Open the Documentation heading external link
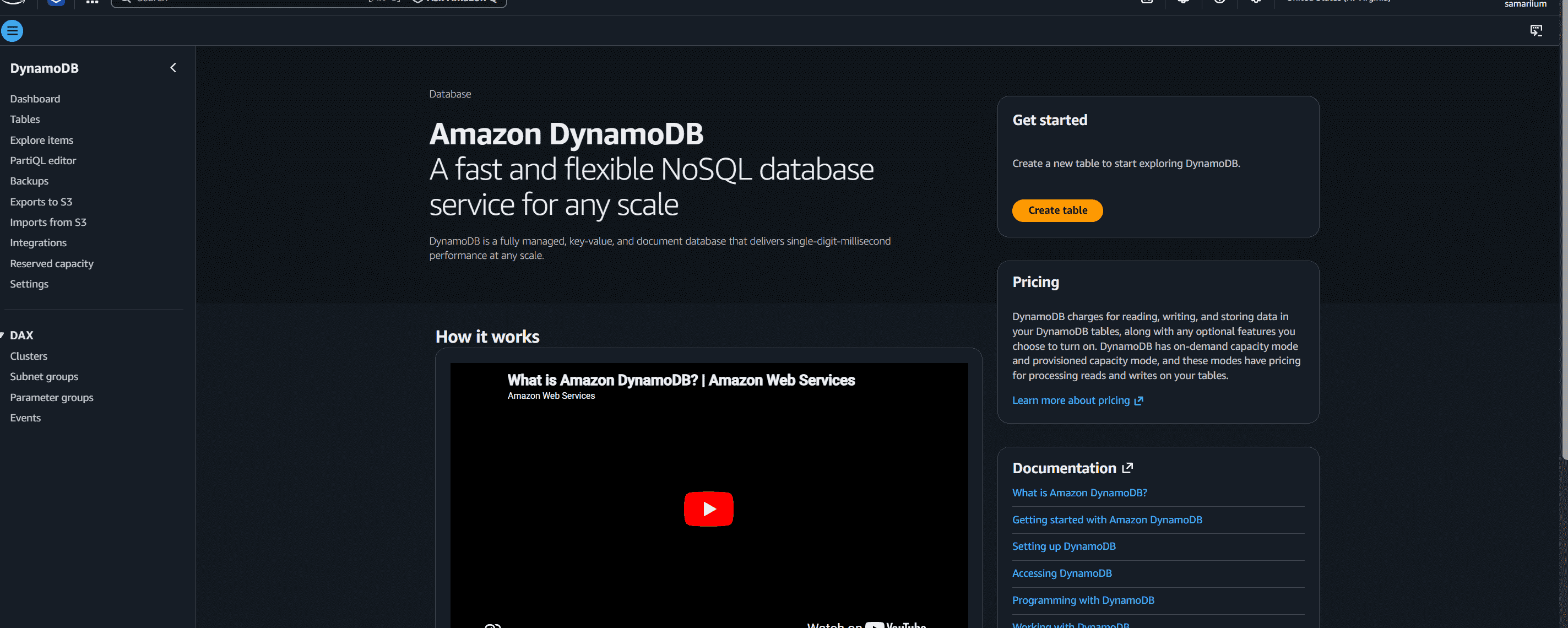The image size is (1568, 628). click(1072, 468)
